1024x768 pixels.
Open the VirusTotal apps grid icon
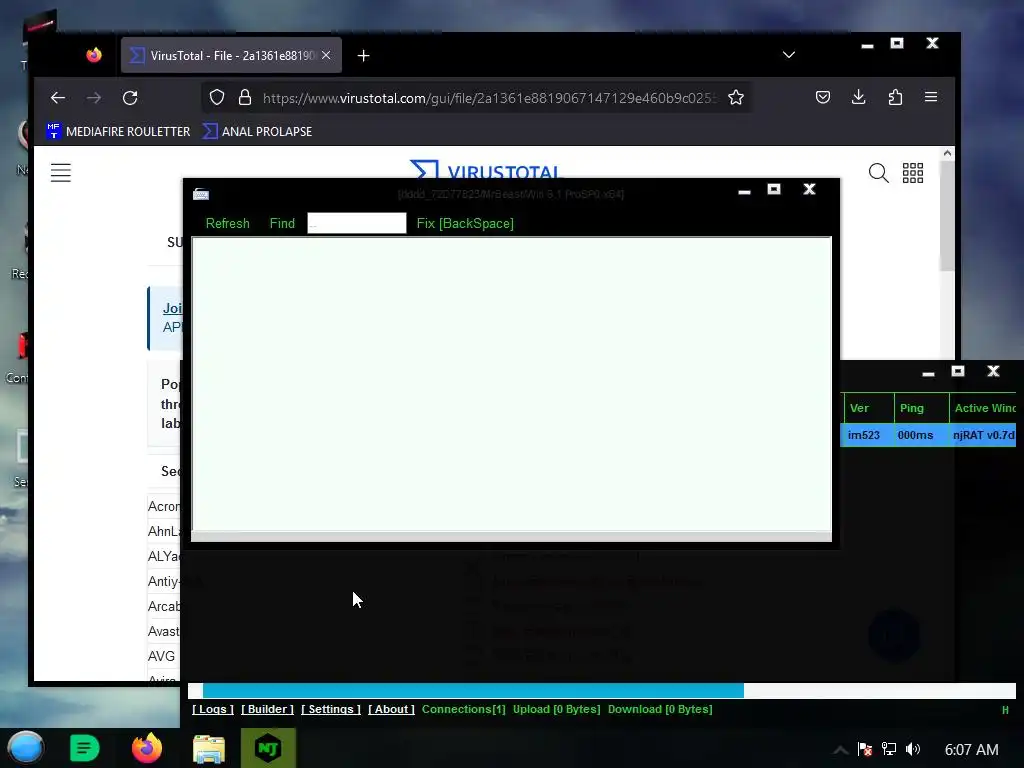pyautogui.click(x=913, y=173)
